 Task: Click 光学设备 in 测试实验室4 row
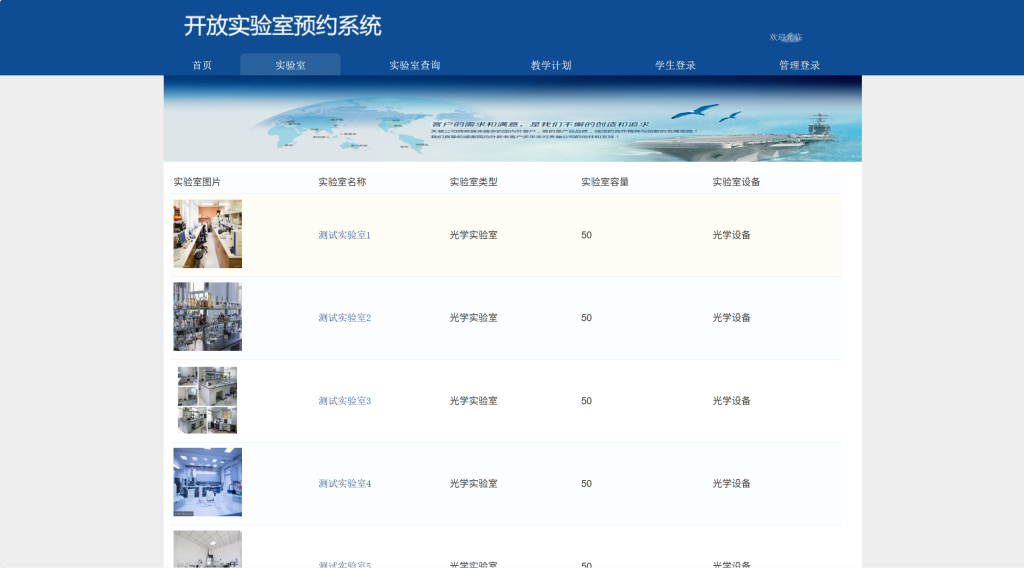[x=731, y=484]
